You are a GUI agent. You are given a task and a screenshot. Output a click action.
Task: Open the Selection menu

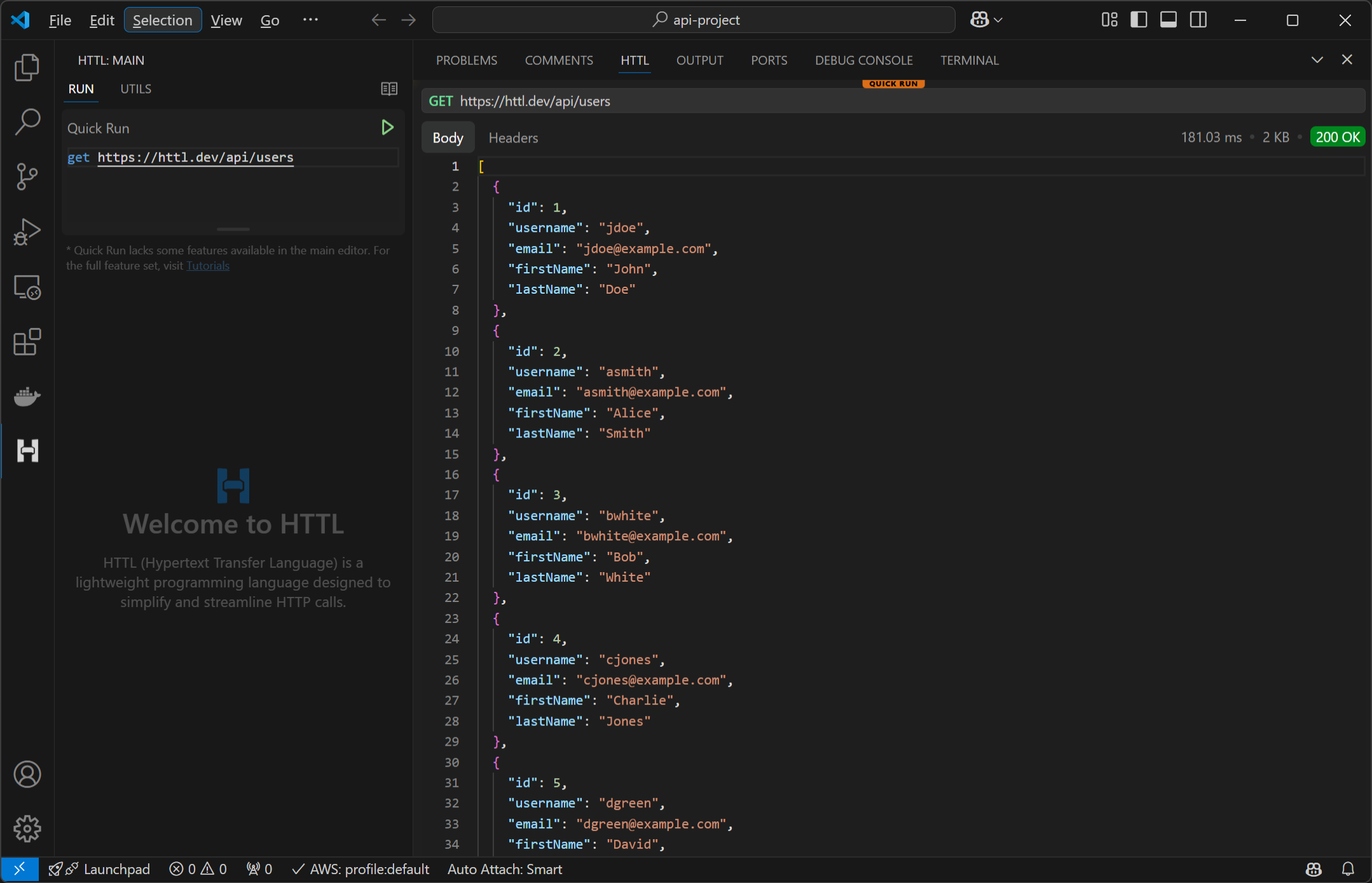(x=163, y=20)
